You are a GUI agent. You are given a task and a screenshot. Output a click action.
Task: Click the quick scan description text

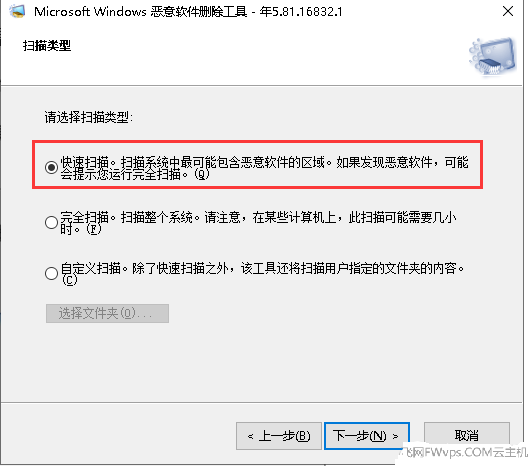pyautogui.click(x=265, y=168)
